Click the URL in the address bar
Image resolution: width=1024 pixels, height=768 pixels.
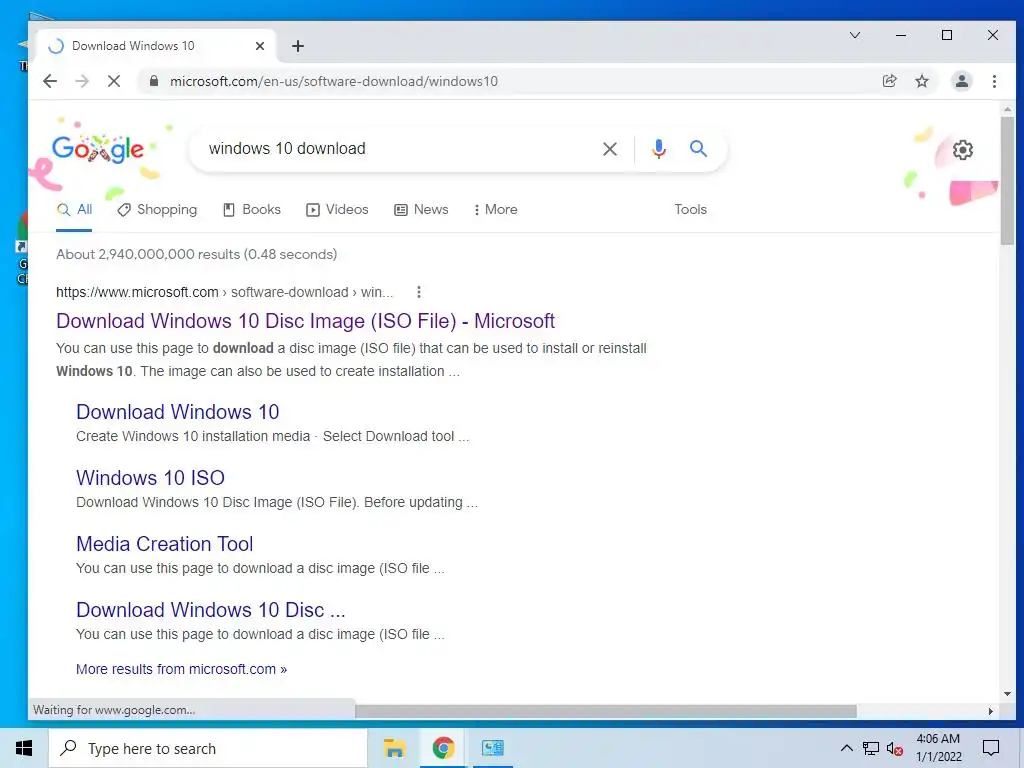coord(334,81)
